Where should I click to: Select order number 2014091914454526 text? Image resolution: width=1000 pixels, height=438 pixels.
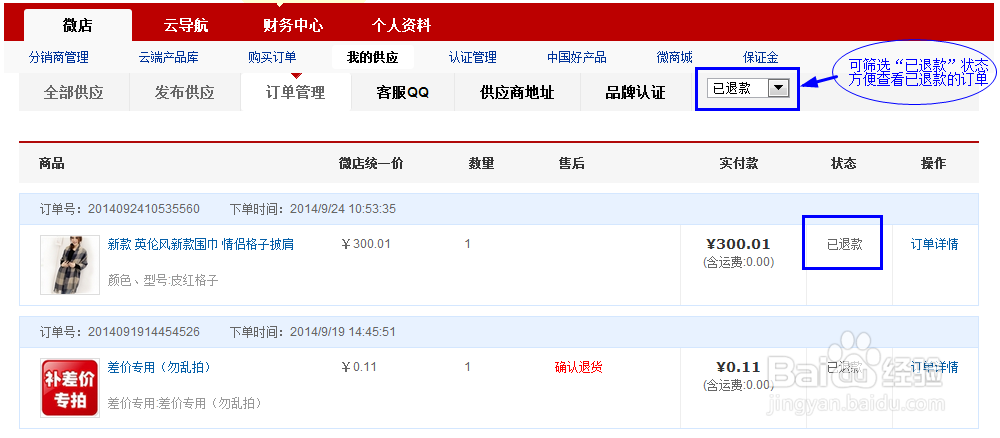pyautogui.click(x=143, y=332)
